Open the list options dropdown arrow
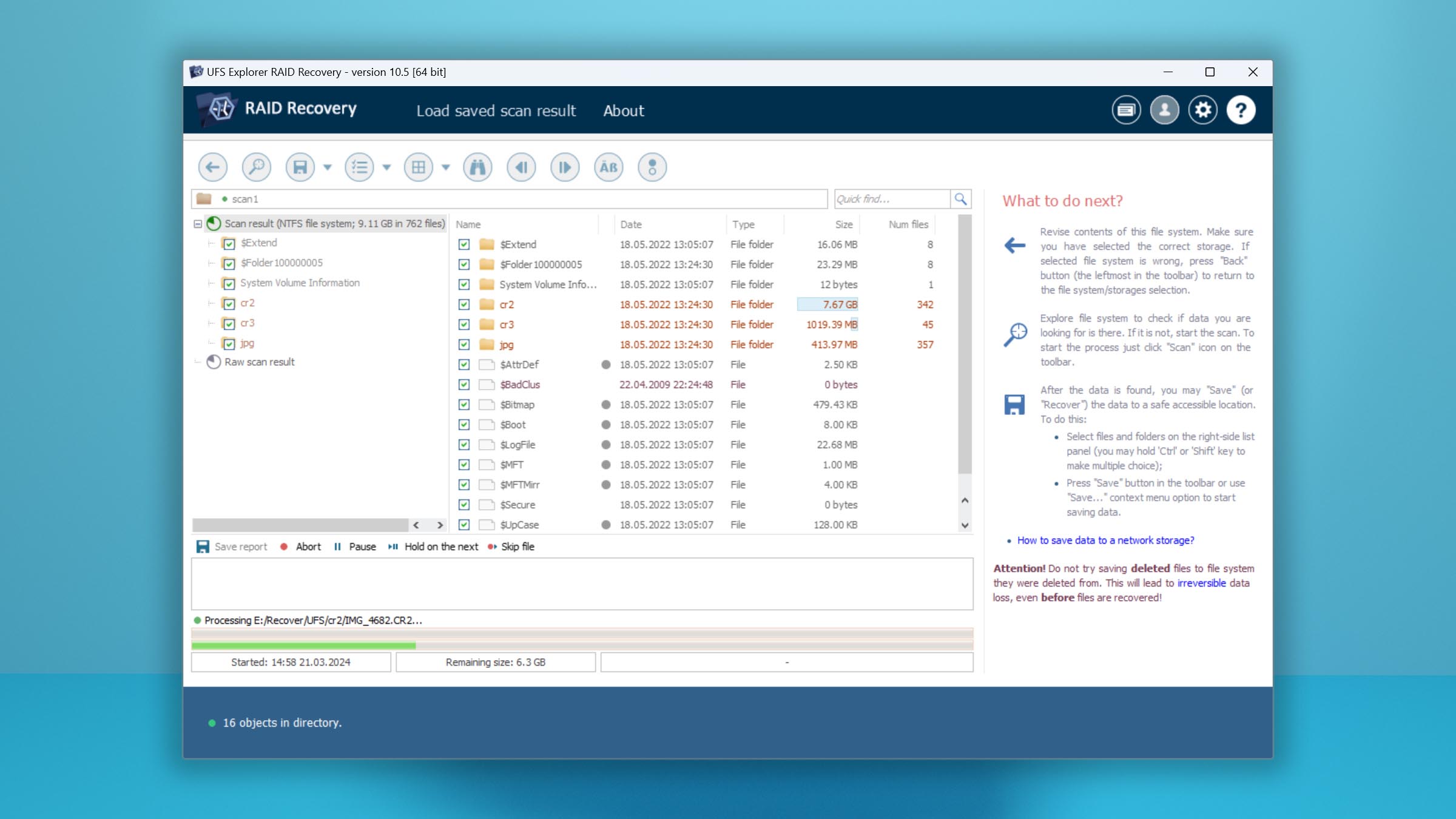This screenshot has width=1456, height=819. pos(386,167)
